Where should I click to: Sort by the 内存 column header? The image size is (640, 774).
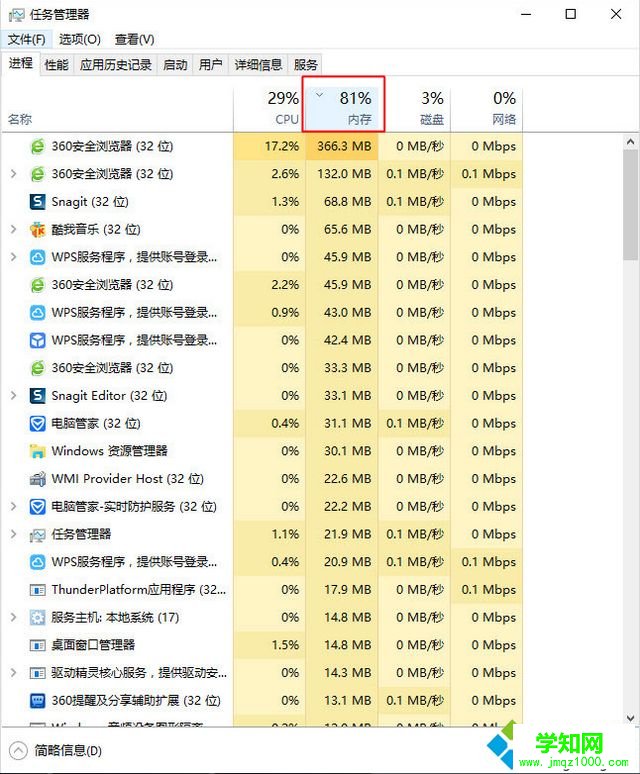pyautogui.click(x=342, y=108)
